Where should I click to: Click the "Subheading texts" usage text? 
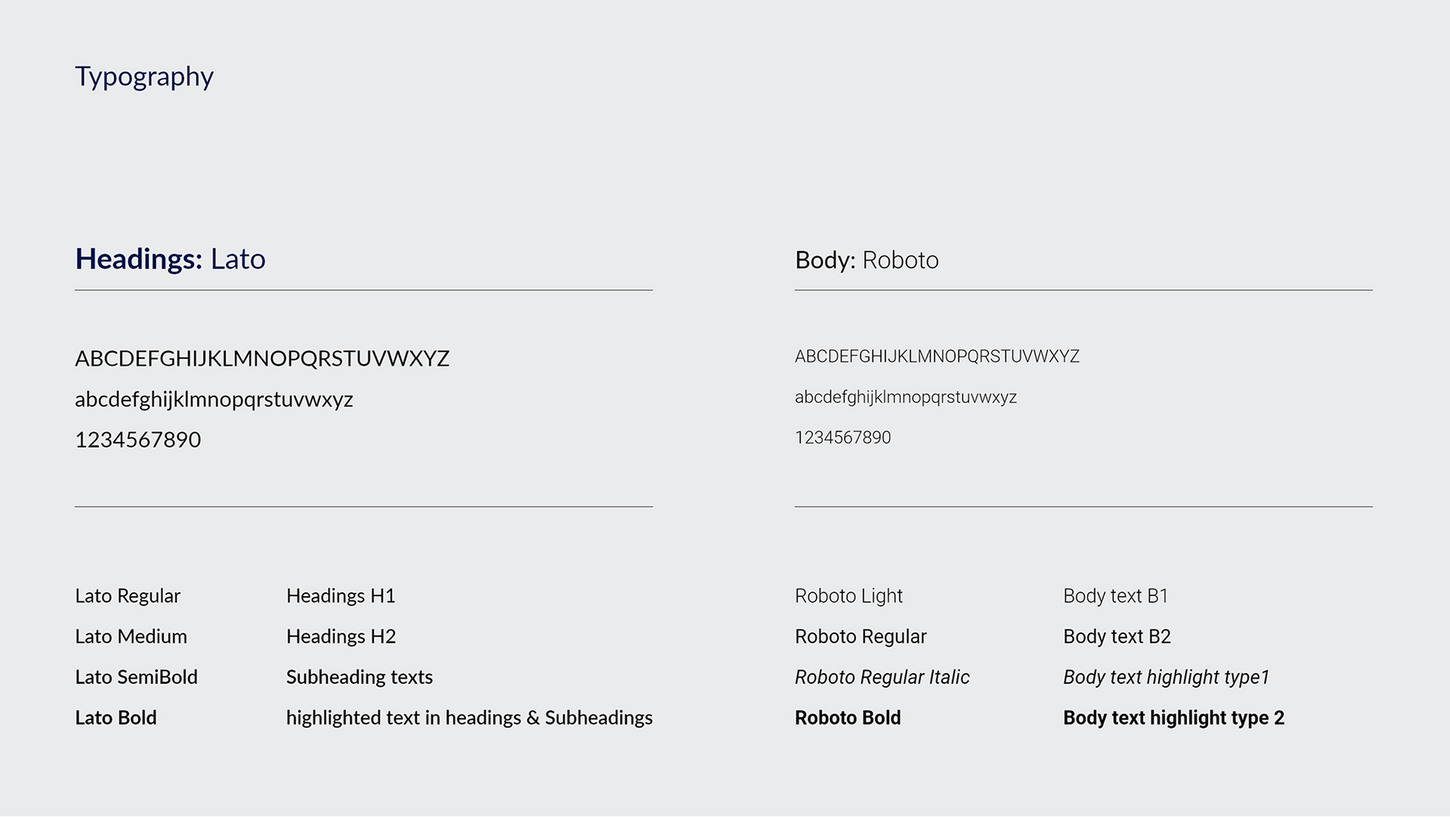point(359,677)
